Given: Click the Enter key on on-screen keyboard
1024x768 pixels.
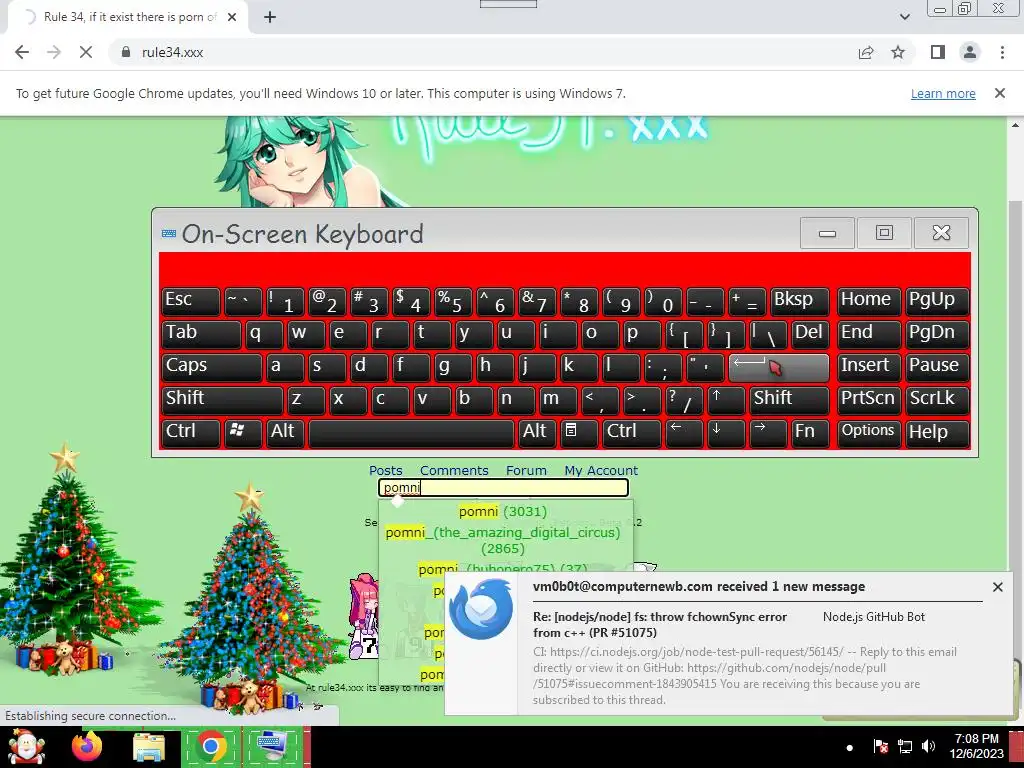Looking at the screenshot, I should click(778, 366).
